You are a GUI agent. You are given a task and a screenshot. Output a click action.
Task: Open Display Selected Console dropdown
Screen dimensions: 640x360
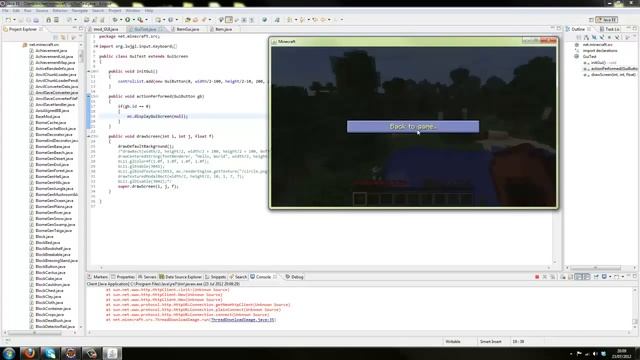point(610,277)
